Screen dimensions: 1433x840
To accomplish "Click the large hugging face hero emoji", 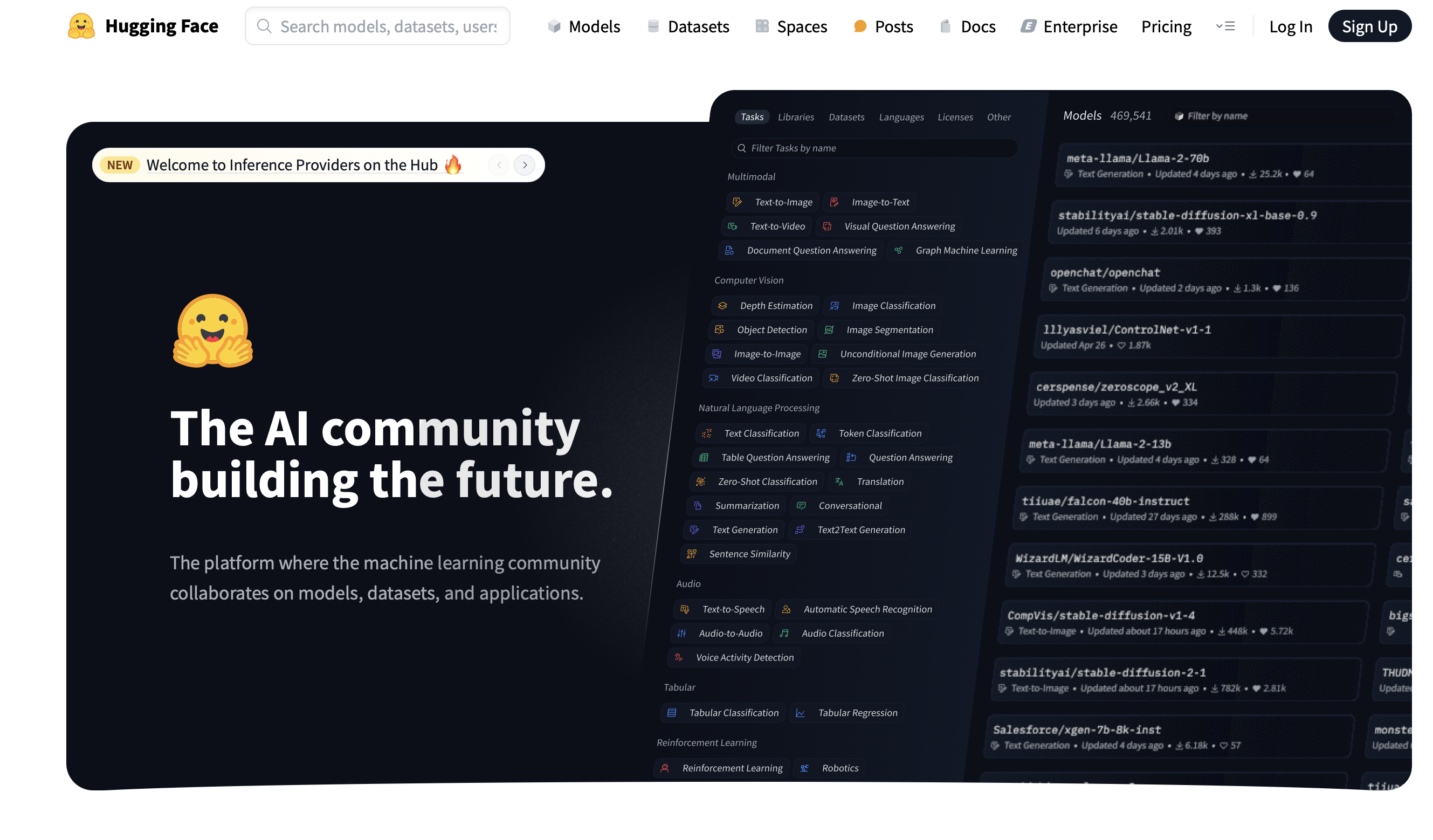I will 213,331.
